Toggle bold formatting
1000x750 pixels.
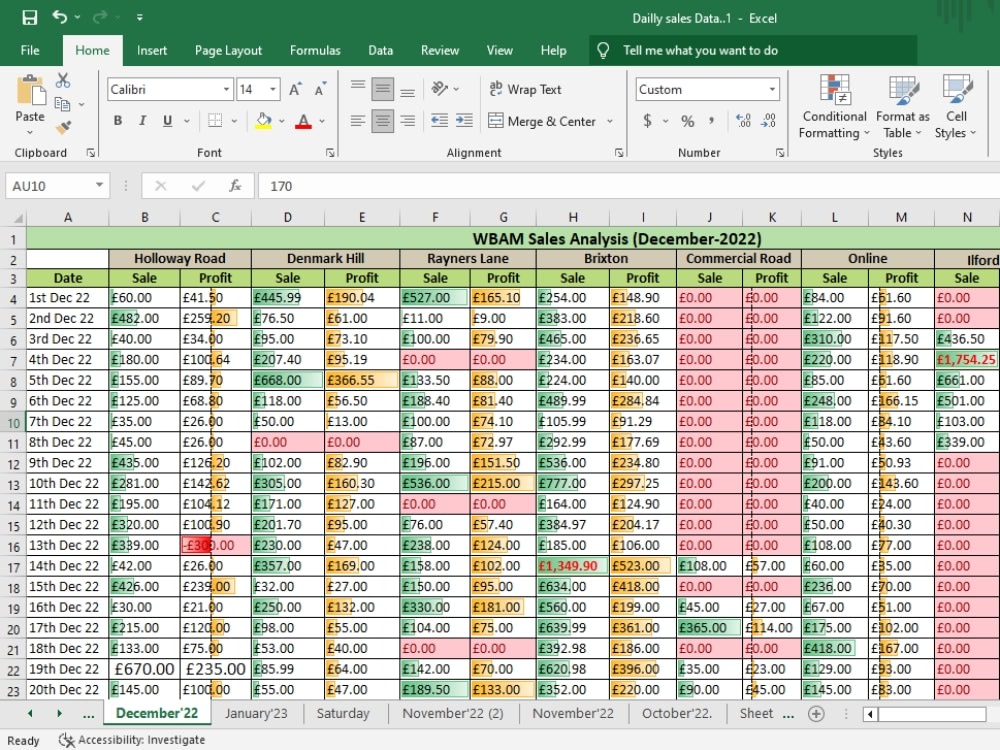(118, 119)
